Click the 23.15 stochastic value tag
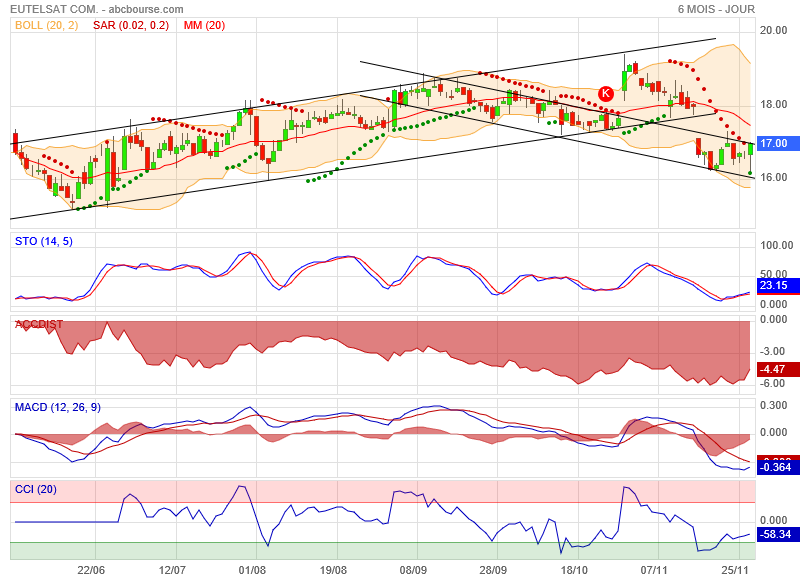 (x=777, y=285)
